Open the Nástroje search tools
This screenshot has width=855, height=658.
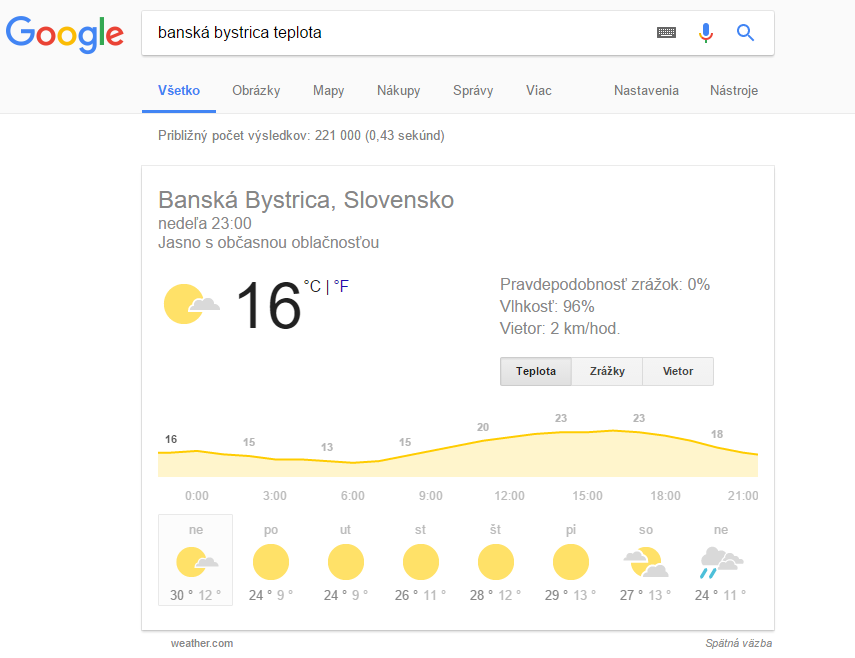(734, 91)
